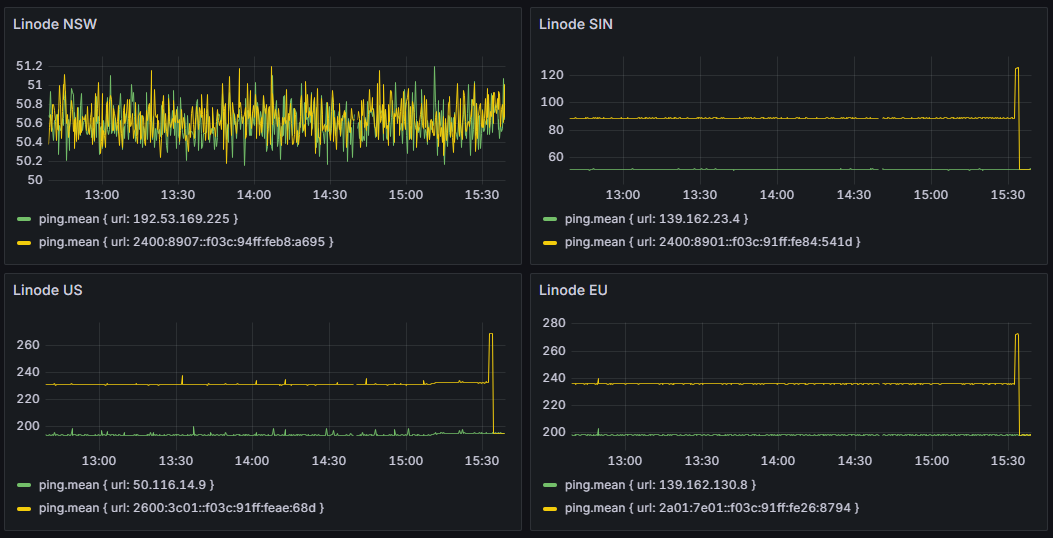The width and height of the screenshot is (1053, 538).
Task: Click yellow swatch for 2400:8901 SIN series
Action: tap(550, 241)
